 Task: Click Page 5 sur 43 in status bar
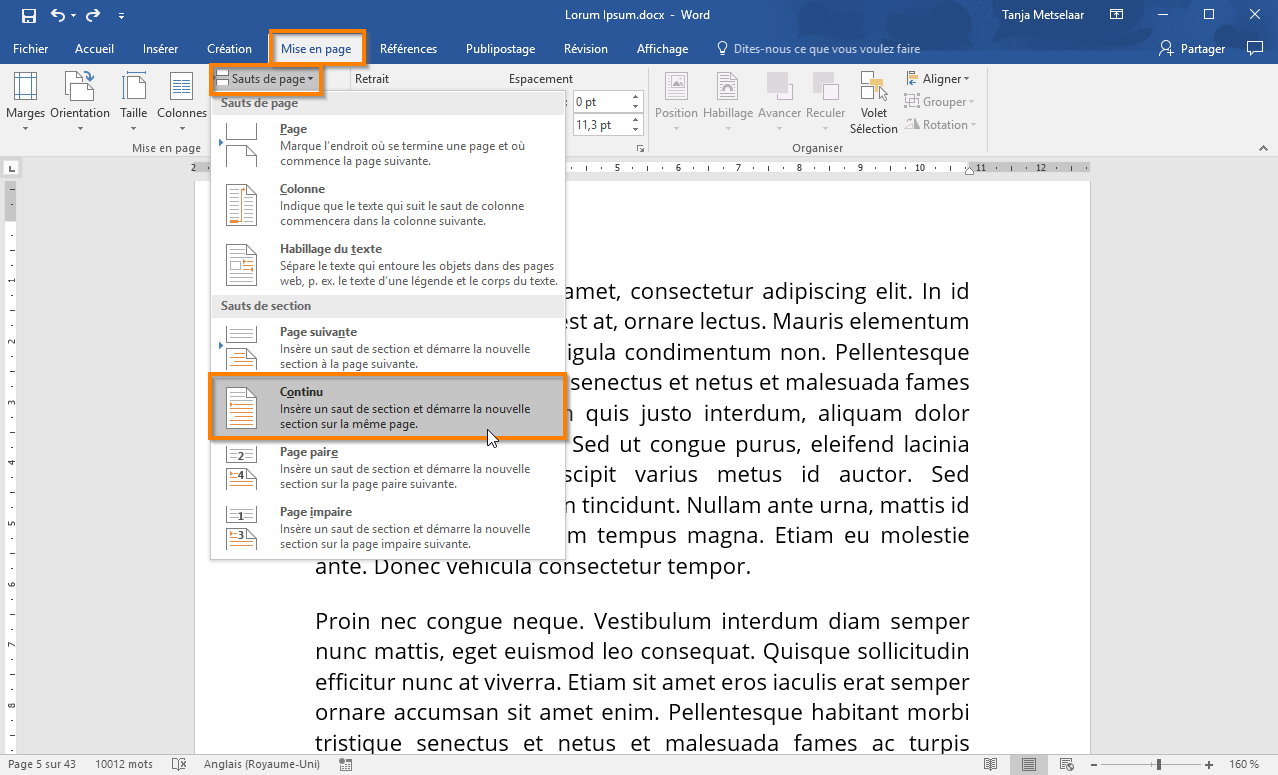(42, 764)
